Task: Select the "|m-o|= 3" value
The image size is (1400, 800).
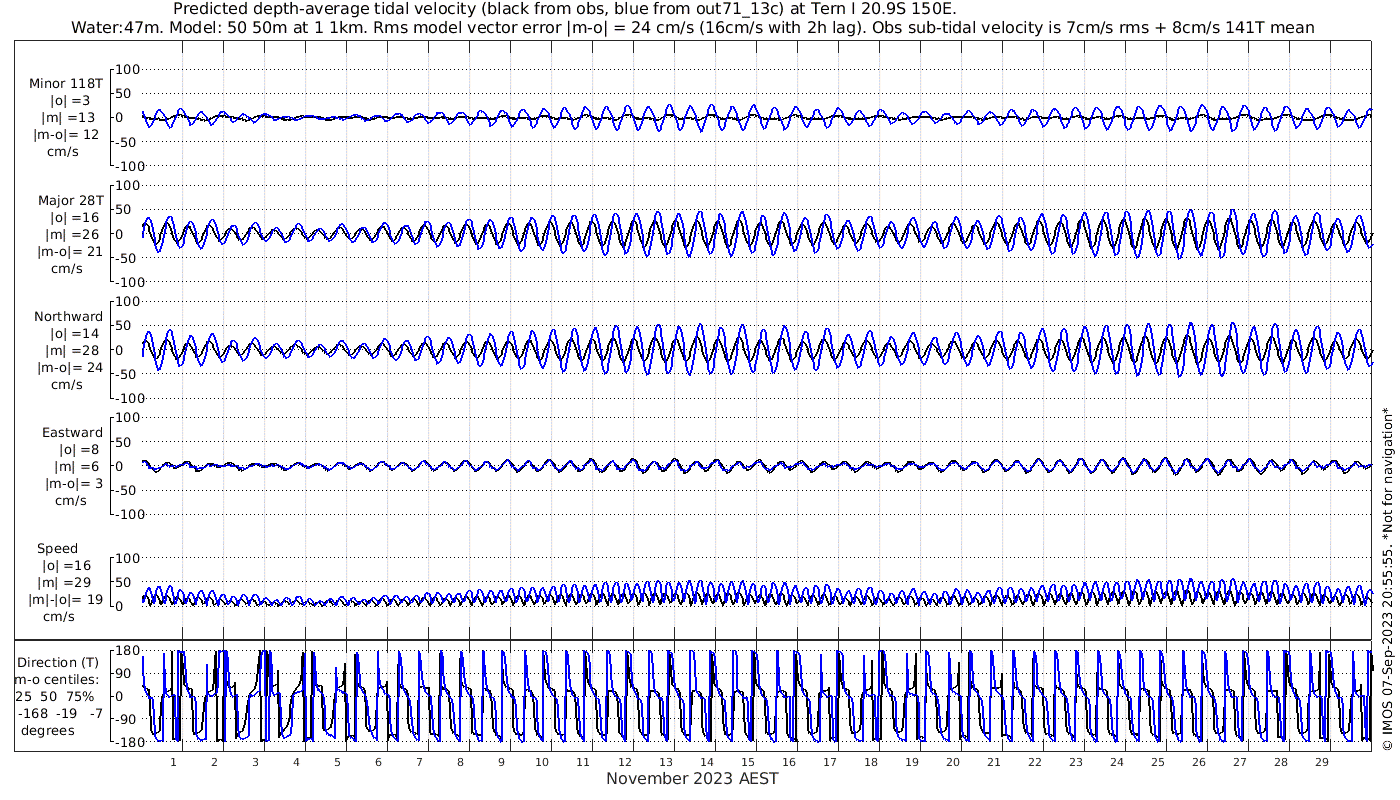Action: coord(74,484)
